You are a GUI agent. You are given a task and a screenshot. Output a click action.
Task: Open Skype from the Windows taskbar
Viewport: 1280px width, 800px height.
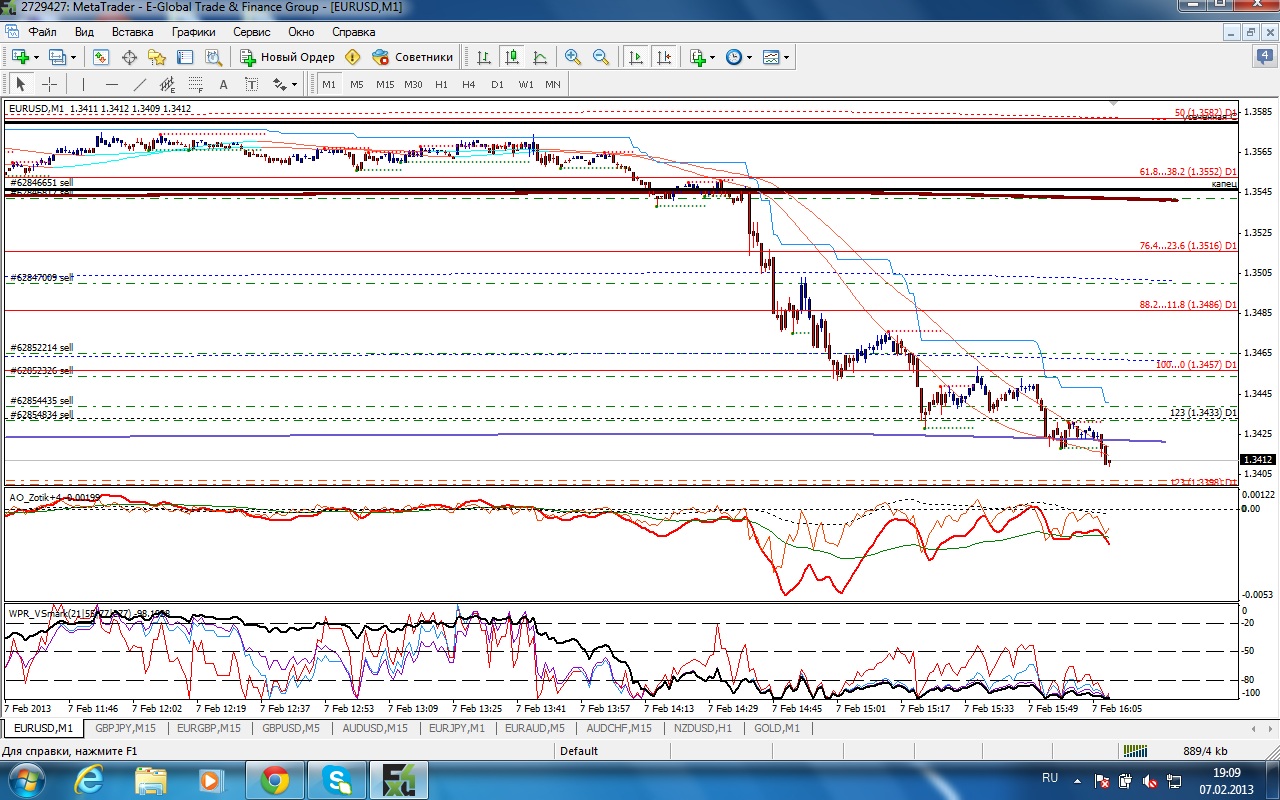coord(337,779)
